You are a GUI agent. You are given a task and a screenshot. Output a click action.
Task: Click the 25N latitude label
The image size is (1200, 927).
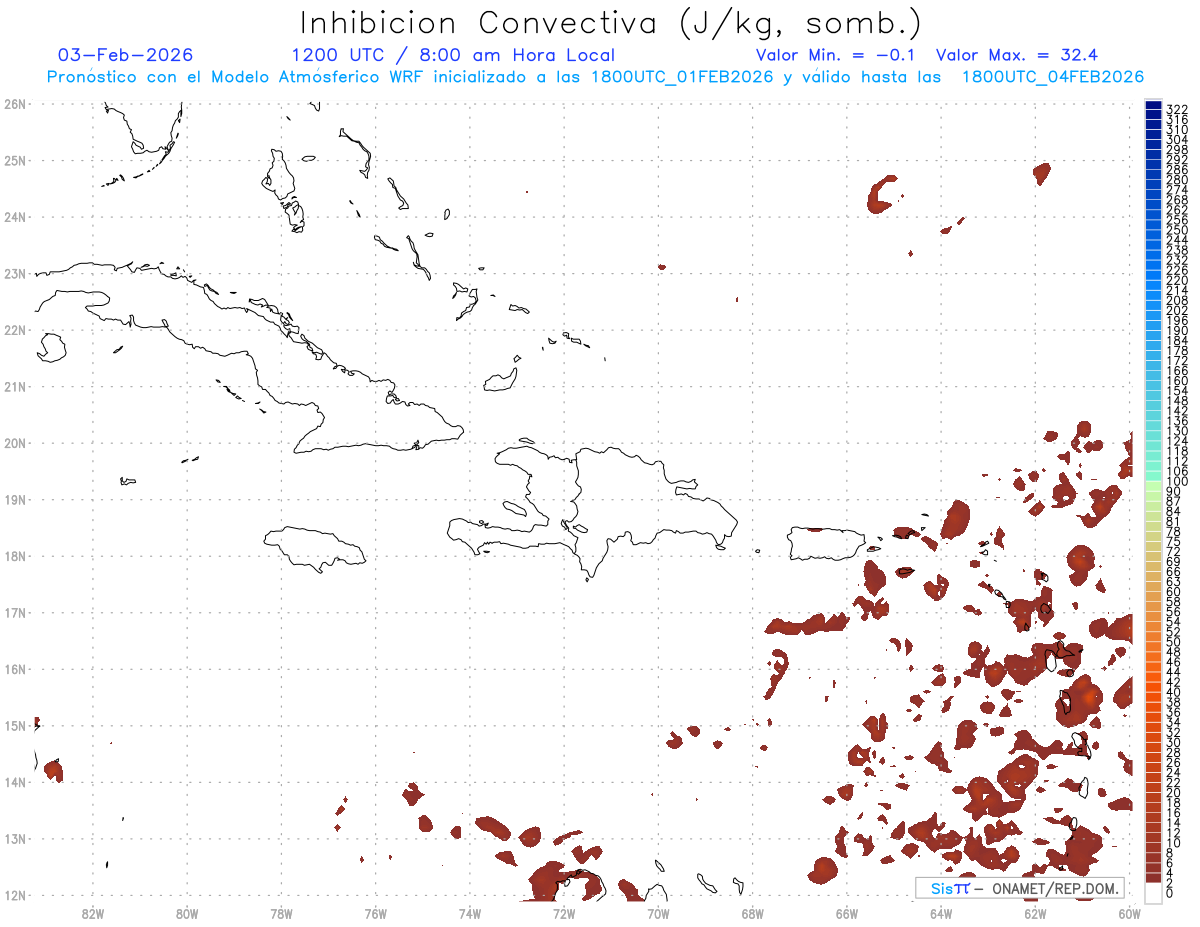[15, 160]
